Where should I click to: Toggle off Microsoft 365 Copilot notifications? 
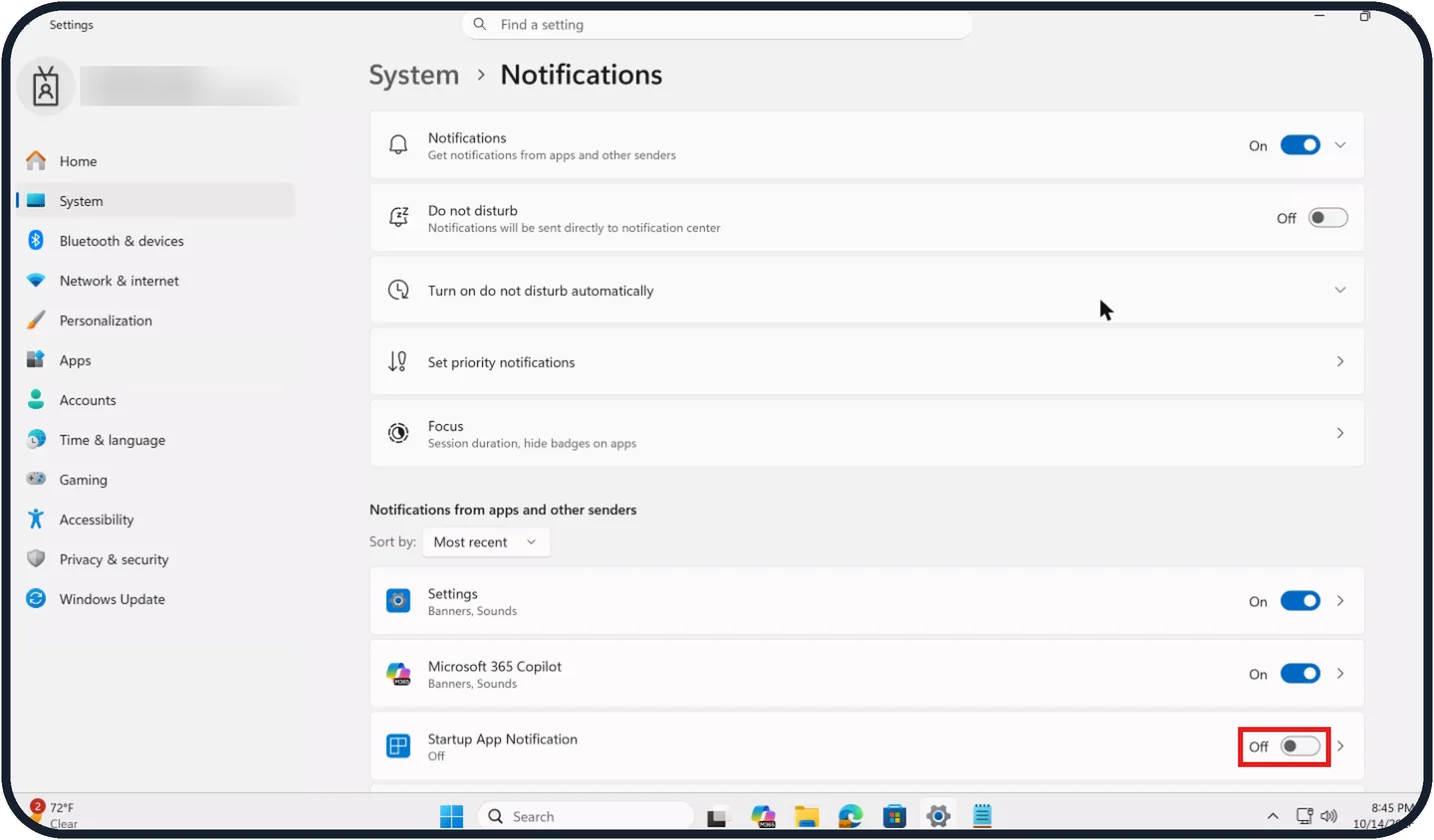(1301, 674)
